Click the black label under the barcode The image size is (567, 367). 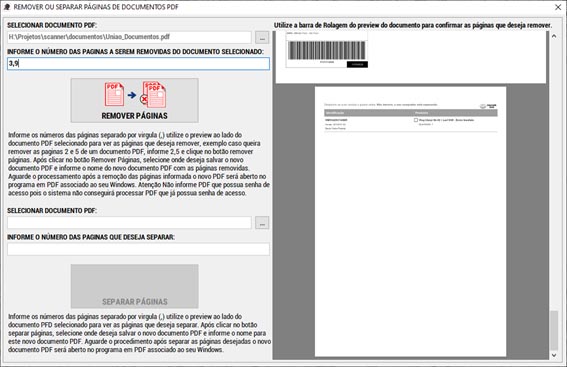(x=357, y=64)
